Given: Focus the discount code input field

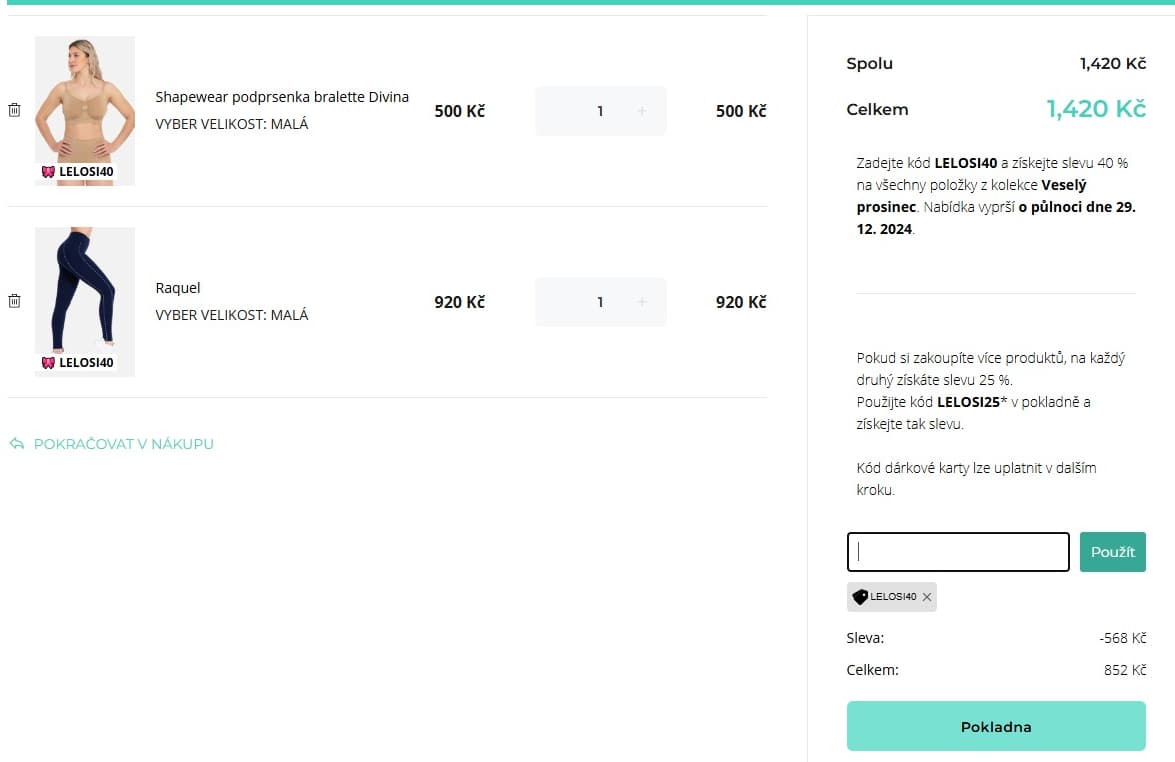Looking at the screenshot, I should (958, 552).
